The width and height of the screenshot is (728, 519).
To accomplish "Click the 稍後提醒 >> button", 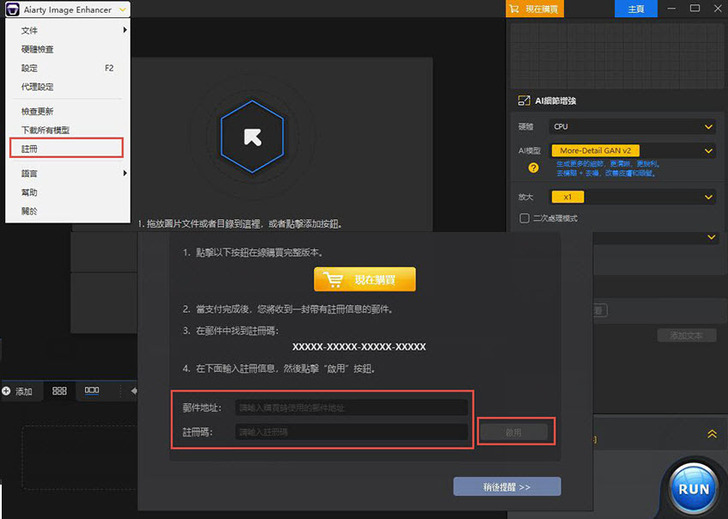I will [506, 486].
